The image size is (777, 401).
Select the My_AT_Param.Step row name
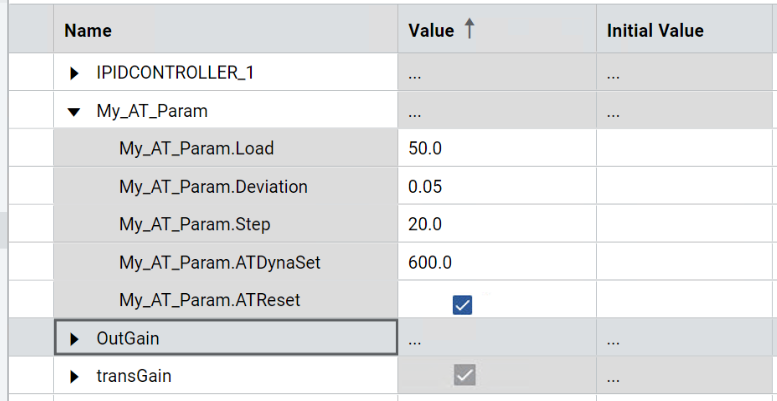click(195, 225)
